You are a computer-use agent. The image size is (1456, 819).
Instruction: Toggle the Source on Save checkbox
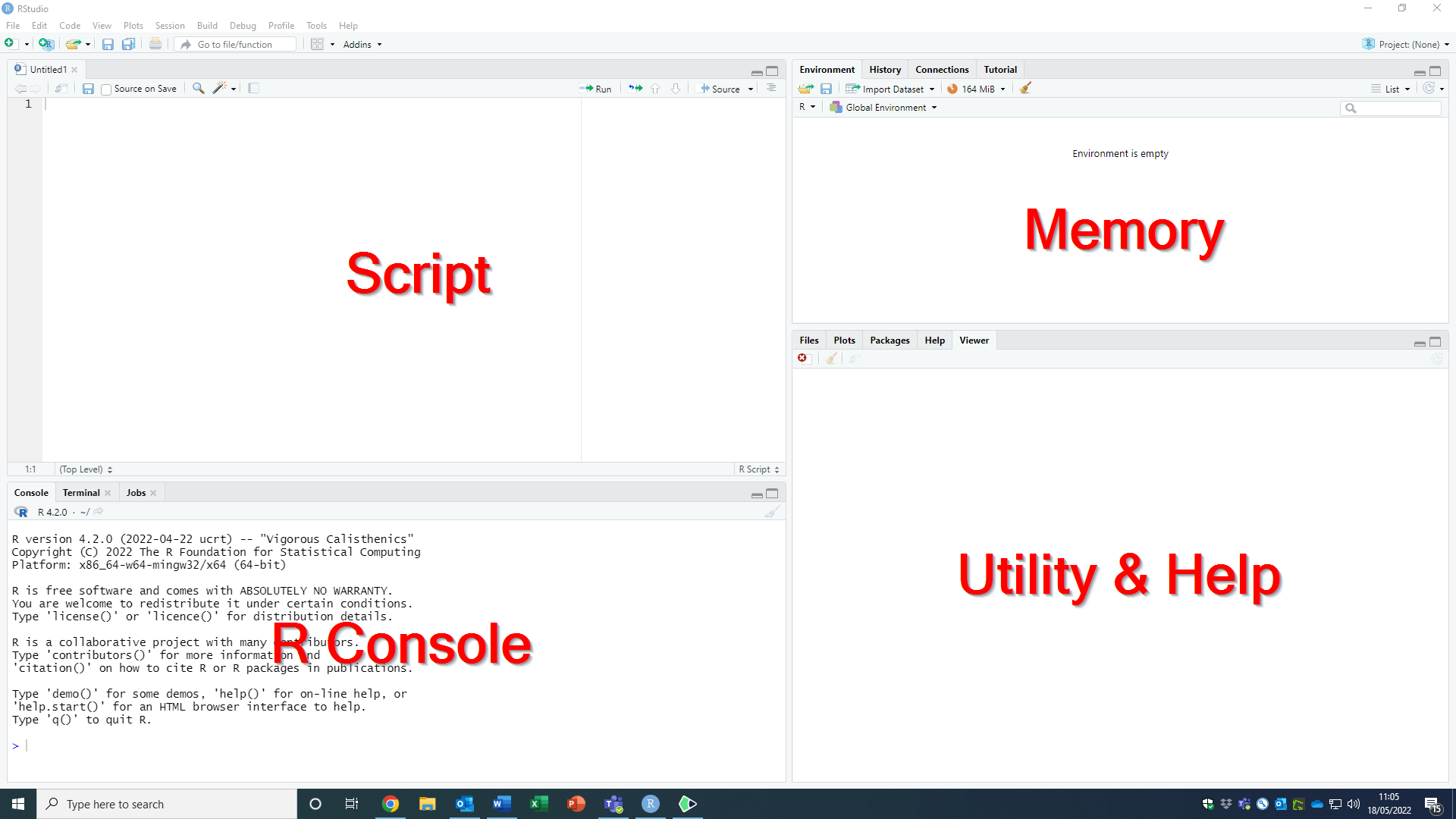click(x=106, y=89)
